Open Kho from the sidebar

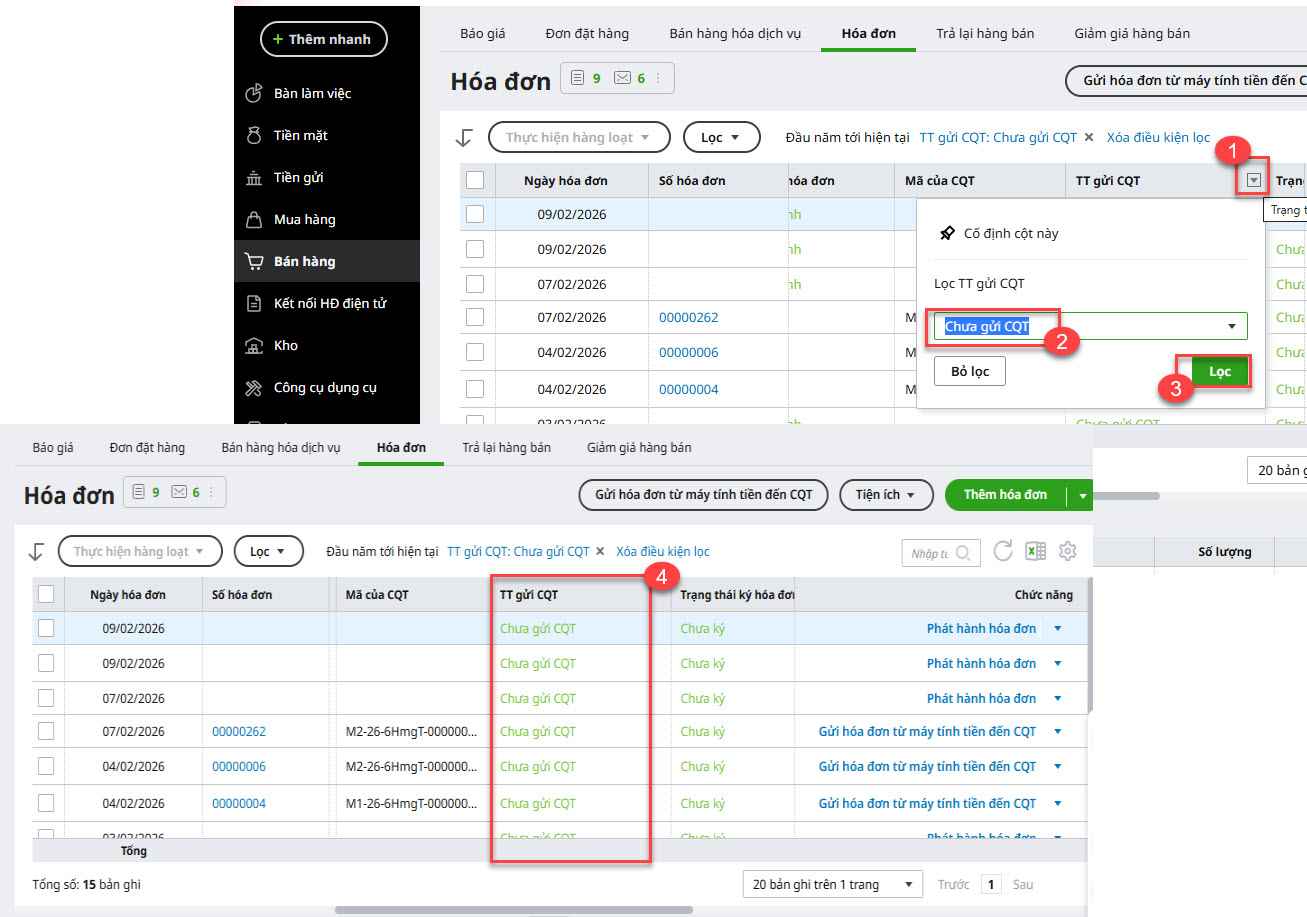(286, 345)
